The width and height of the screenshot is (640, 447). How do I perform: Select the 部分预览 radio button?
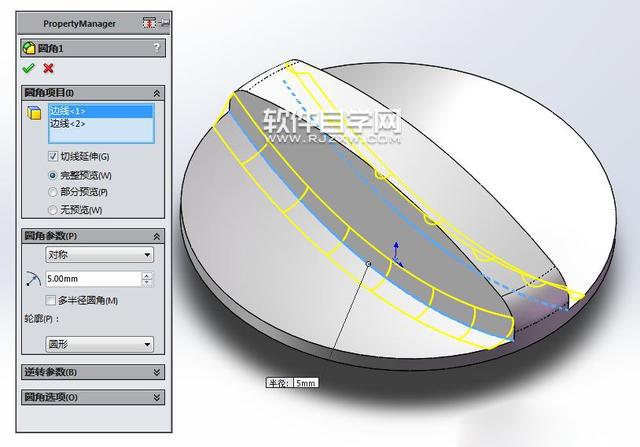click(x=53, y=192)
